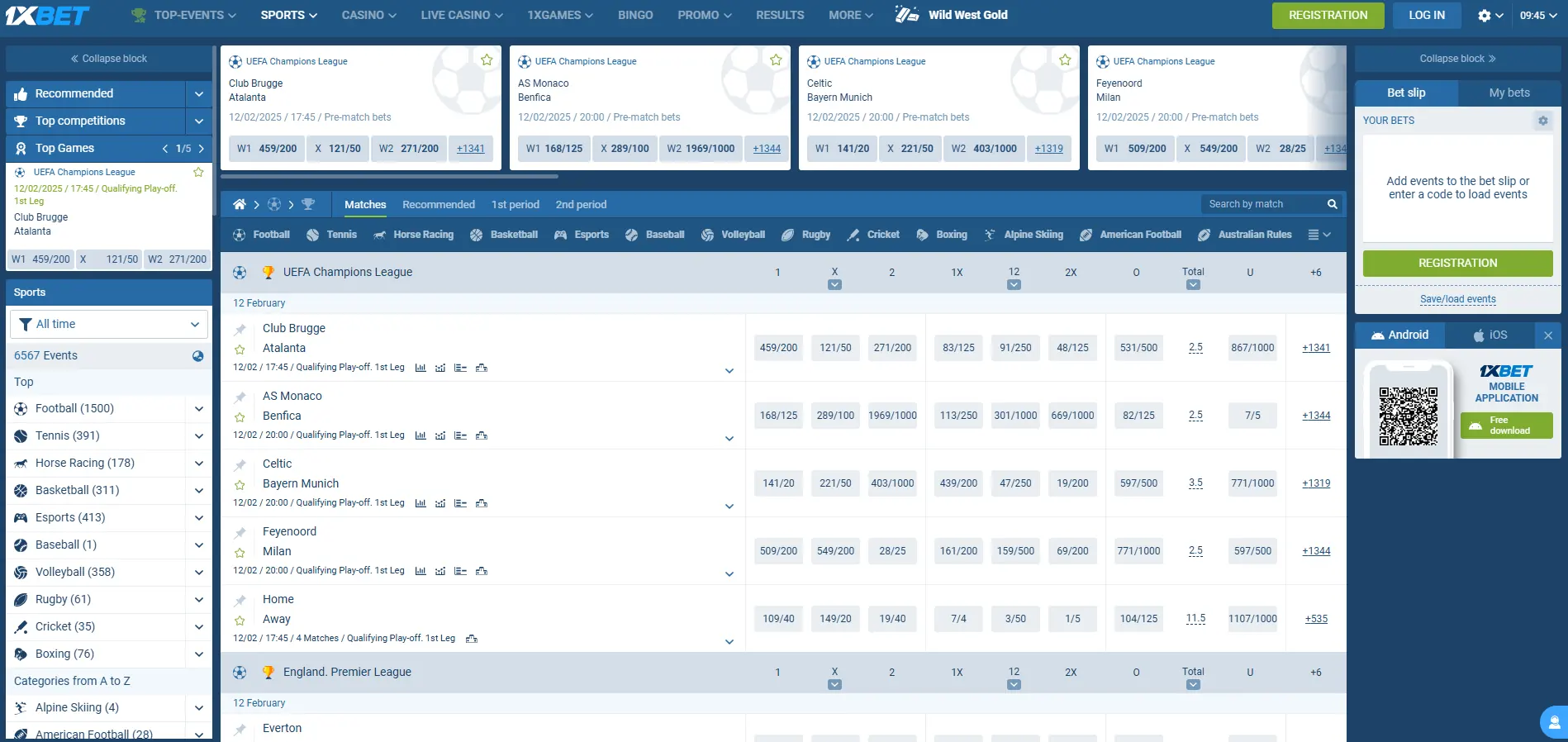The height and width of the screenshot is (742, 1568).
Task: Previous Top Games slide arrow
Action: pos(165,149)
